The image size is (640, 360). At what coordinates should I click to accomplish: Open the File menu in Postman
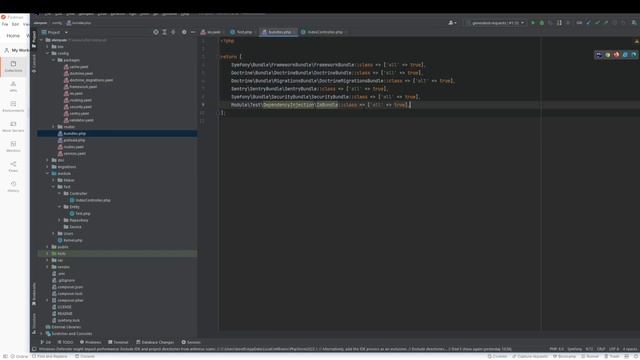point(5,24)
